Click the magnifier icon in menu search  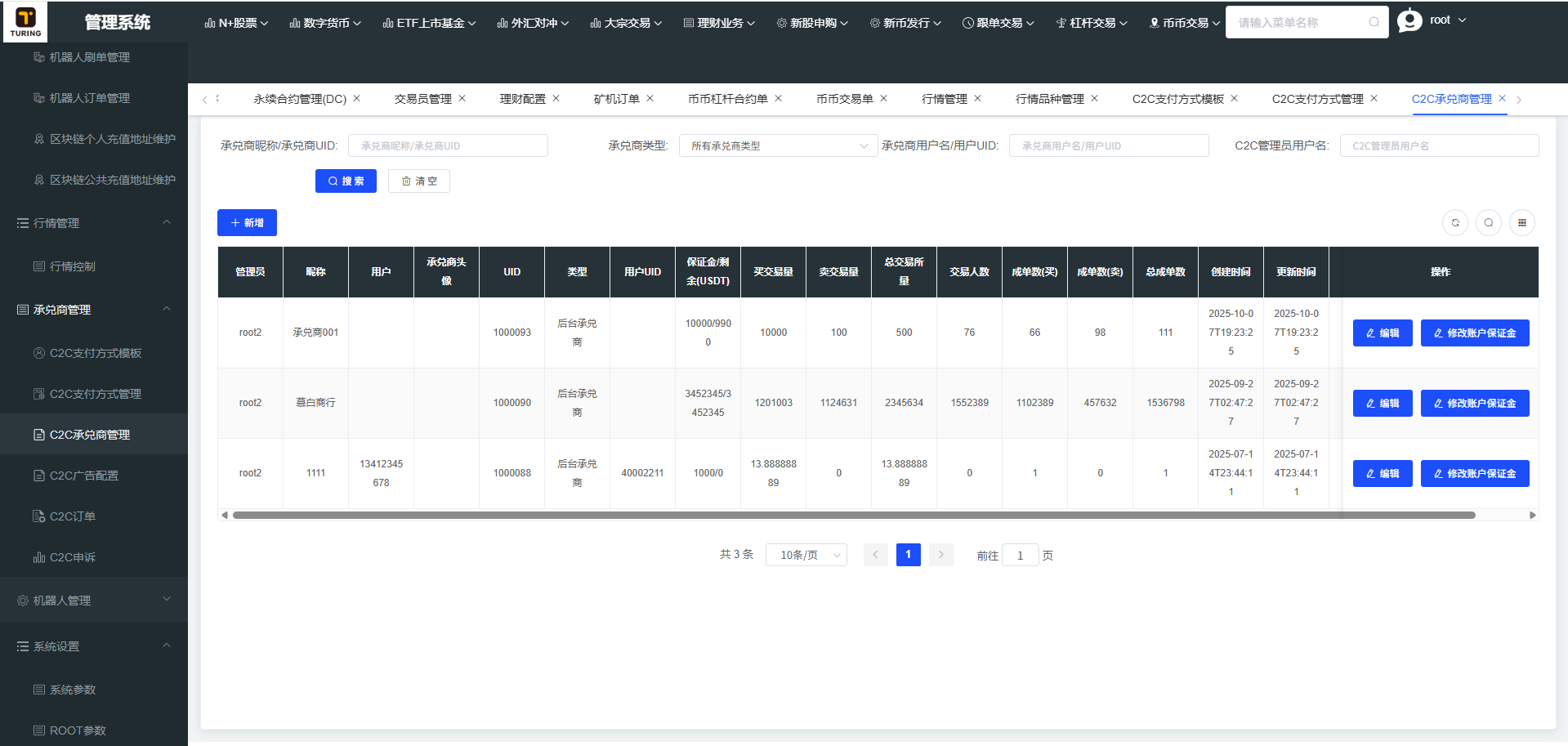point(1374,23)
